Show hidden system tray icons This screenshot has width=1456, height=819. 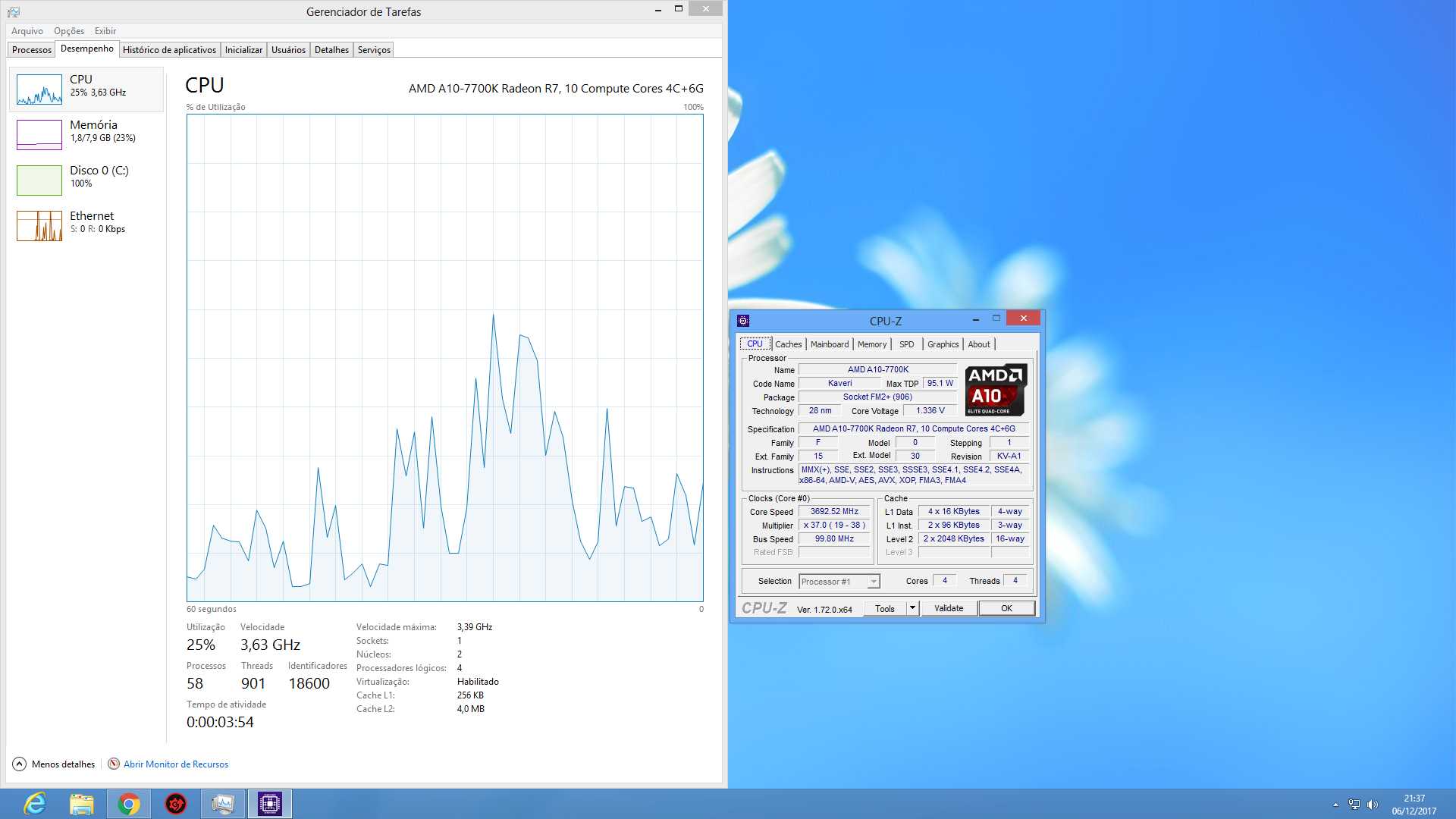(1335, 805)
